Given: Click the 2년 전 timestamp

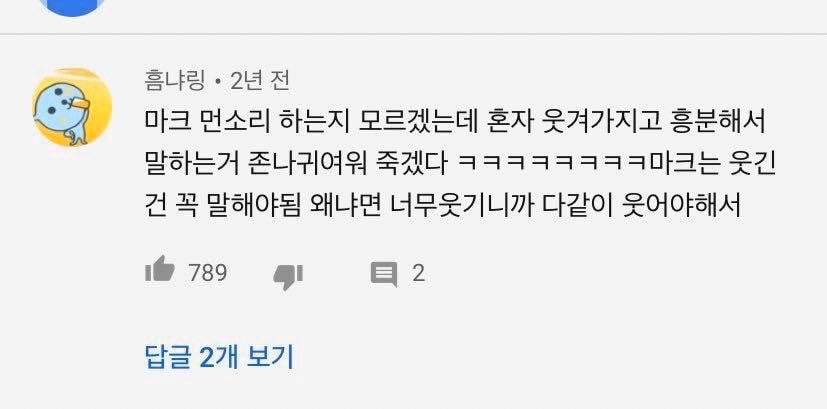Looking at the screenshot, I should 260,81.
